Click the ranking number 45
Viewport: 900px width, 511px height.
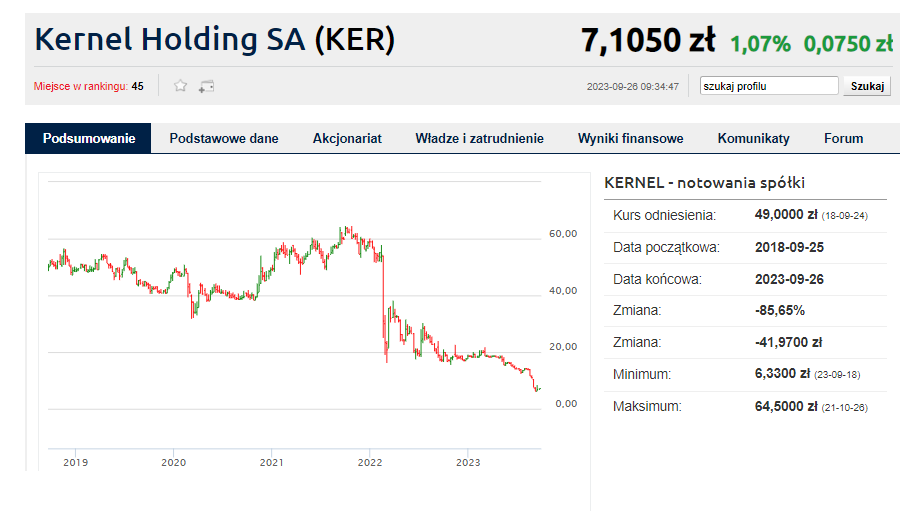pos(137,86)
